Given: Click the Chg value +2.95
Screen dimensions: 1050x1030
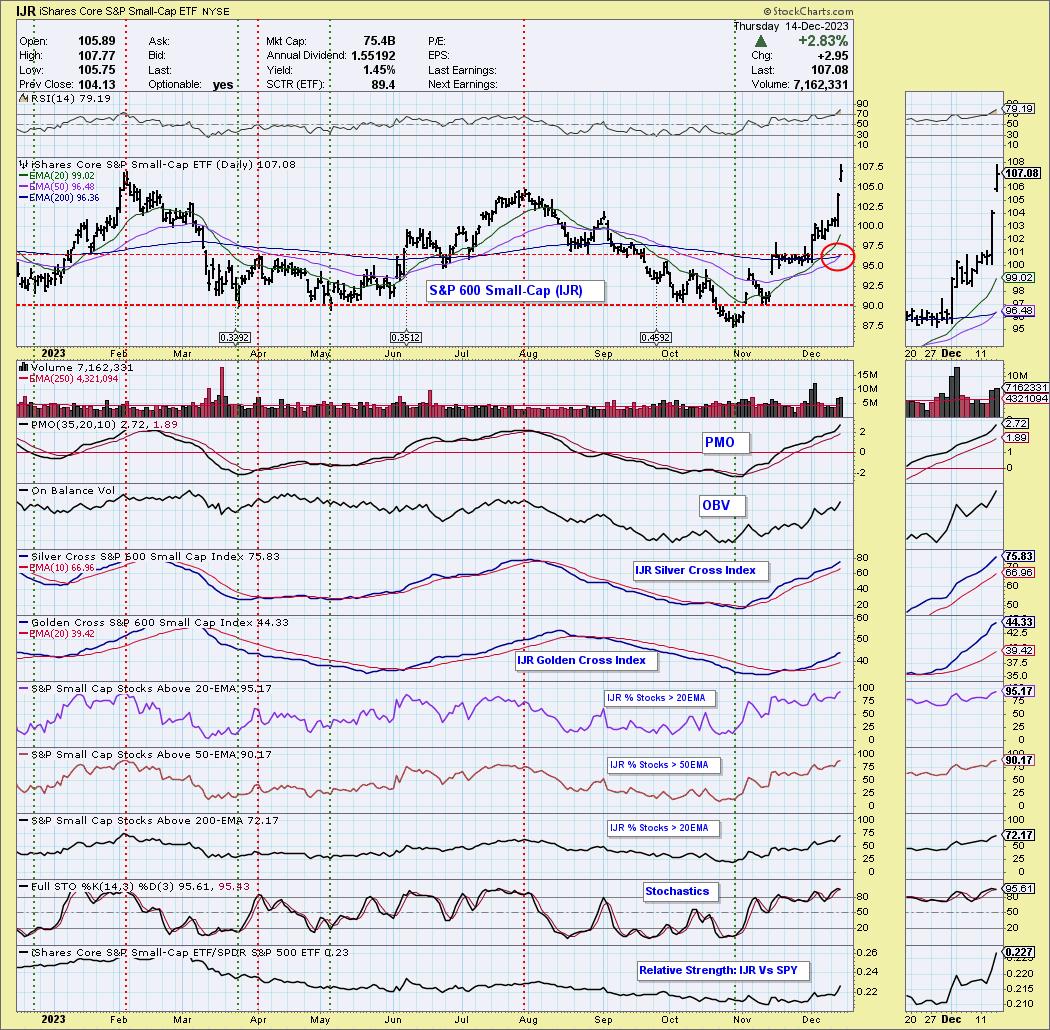Looking at the screenshot, I should click(833, 56).
